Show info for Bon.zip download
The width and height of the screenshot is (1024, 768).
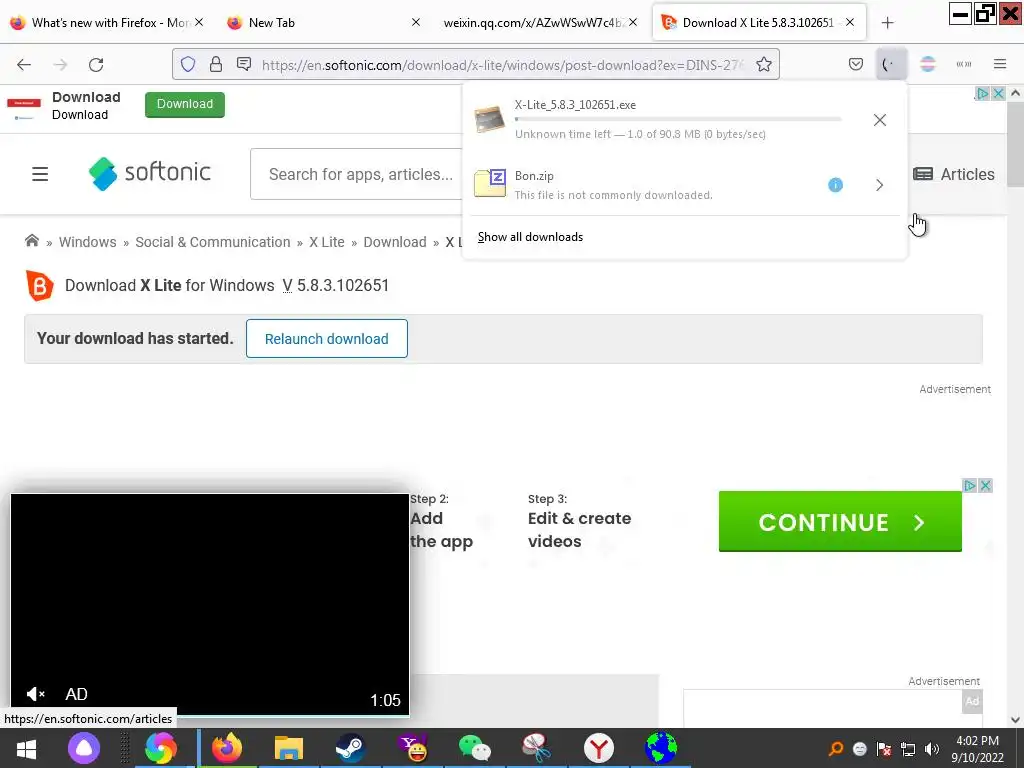835,185
